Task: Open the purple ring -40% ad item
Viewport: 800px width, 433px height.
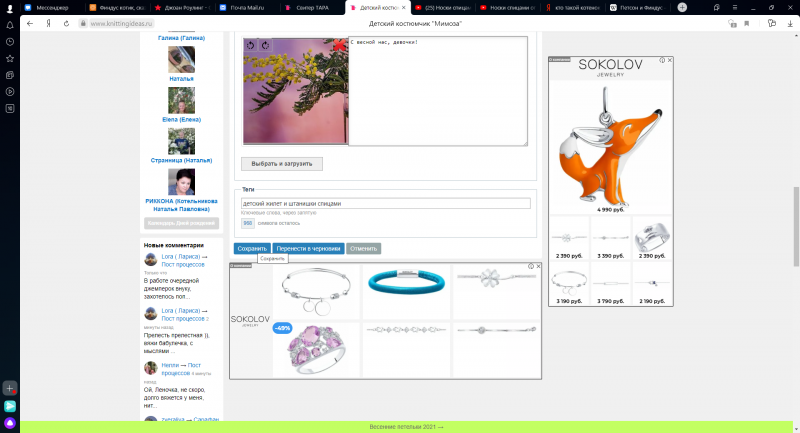Action: coord(316,350)
